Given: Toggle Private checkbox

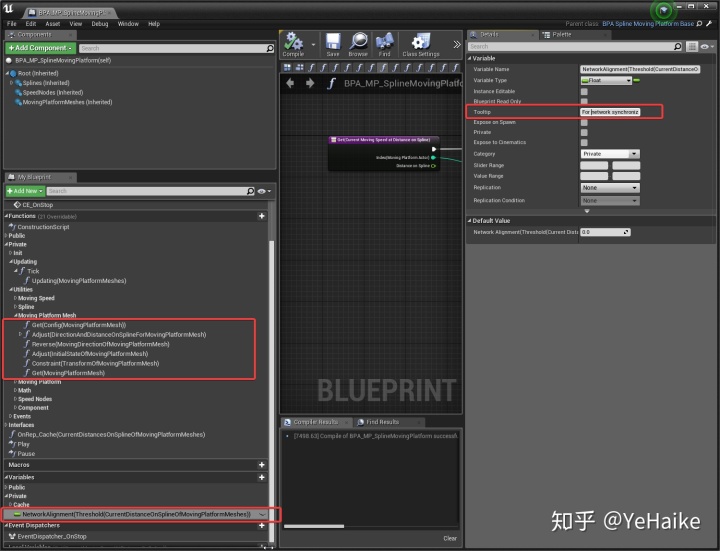Looking at the screenshot, I should (584, 132).
